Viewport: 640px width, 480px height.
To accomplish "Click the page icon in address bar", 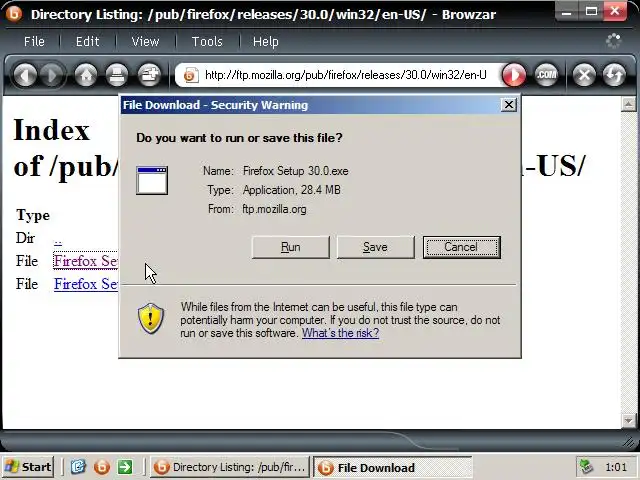I will tap(190, 75).
